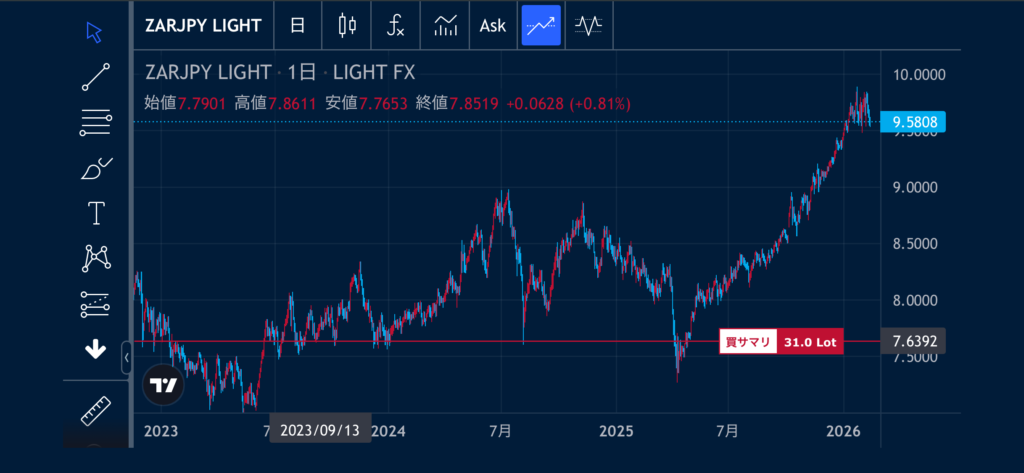Toggle the highlighted position line display button

pyautogui.click(x=541, y=26)
